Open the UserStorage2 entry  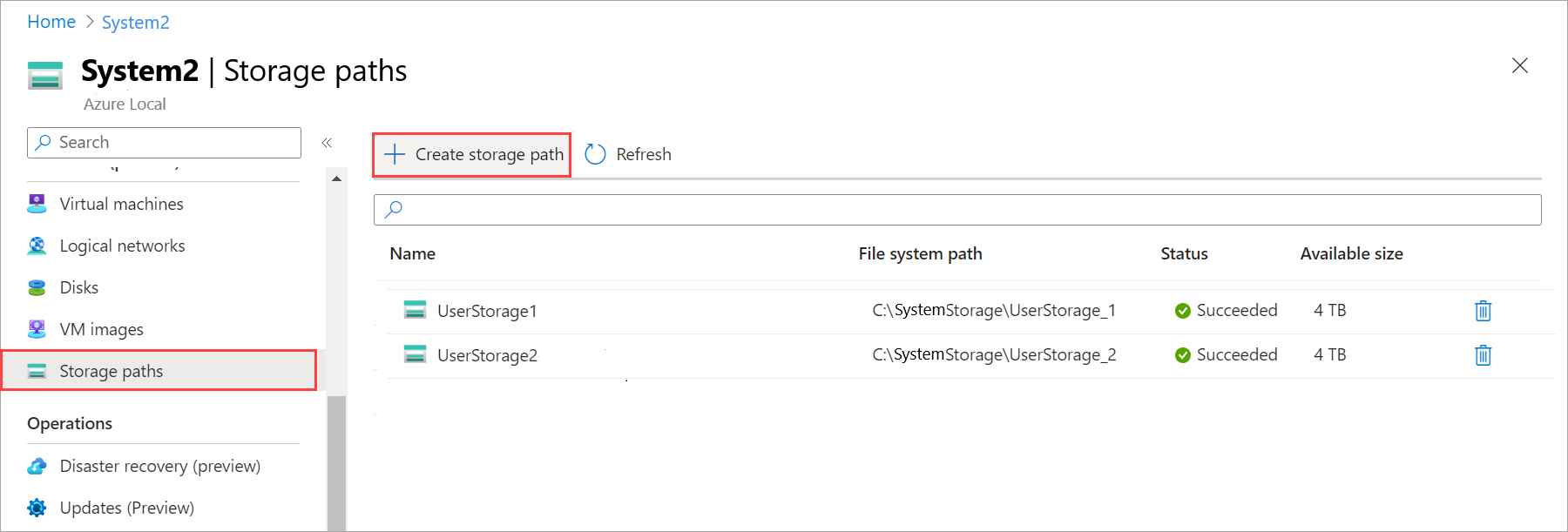487,355
